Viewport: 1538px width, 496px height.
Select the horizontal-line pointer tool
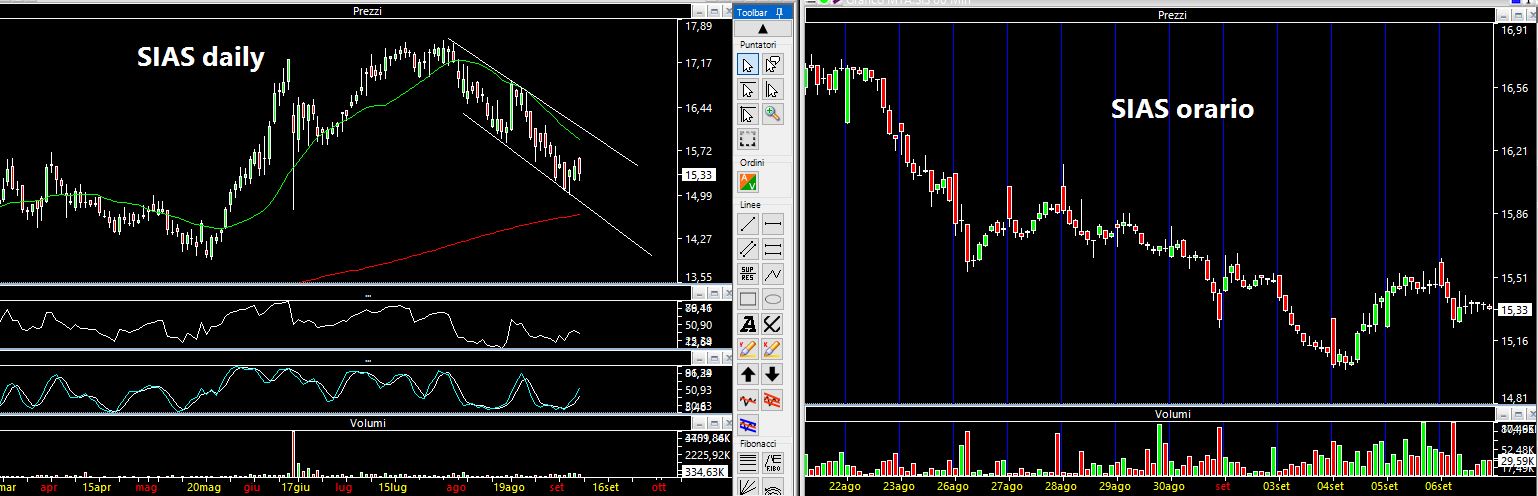pos(747,89)
